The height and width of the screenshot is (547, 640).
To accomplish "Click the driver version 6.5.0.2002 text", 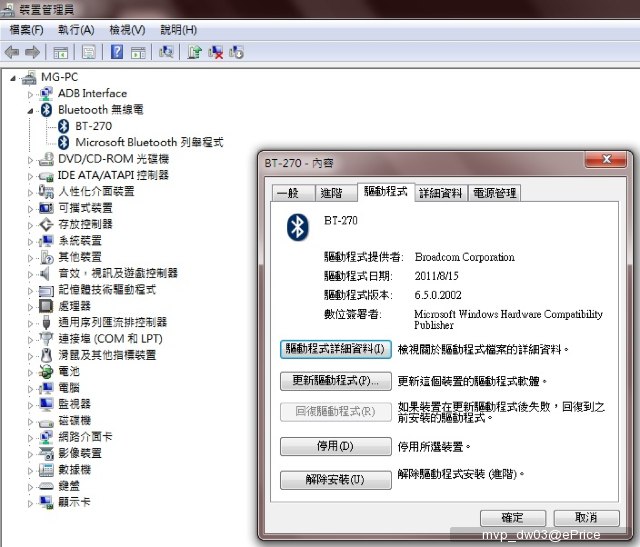I will tap(438, 295).
